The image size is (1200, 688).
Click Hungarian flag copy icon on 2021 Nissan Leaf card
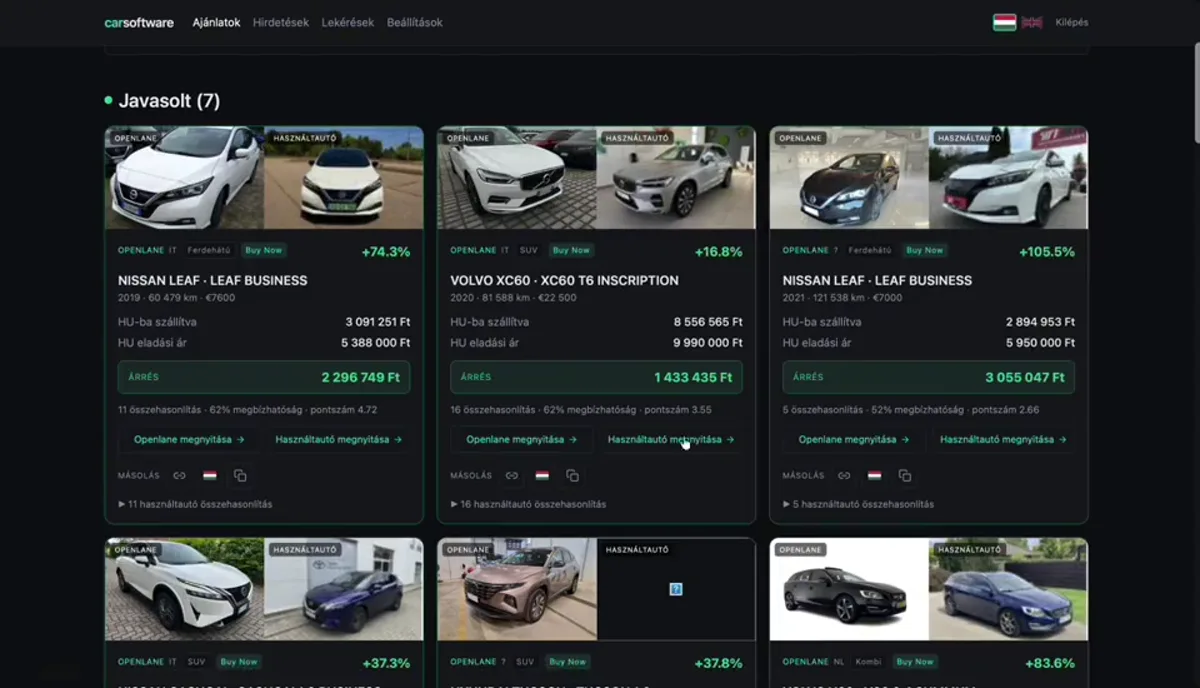(874, 476)
